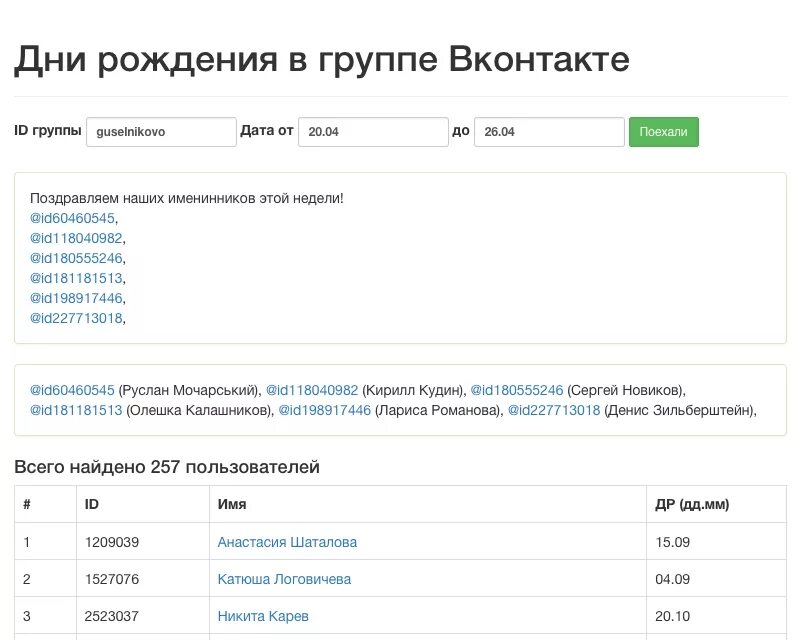Open the Анастасия Шаталова profile link
Viewport: 800px width, 640px height.
point(287,542)
